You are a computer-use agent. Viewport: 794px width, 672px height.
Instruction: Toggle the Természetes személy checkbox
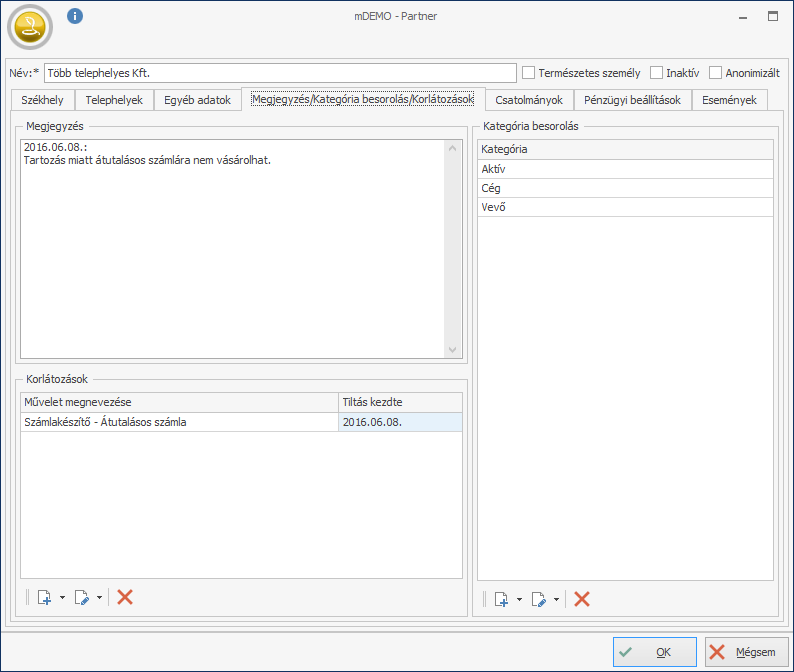point(528,72)
